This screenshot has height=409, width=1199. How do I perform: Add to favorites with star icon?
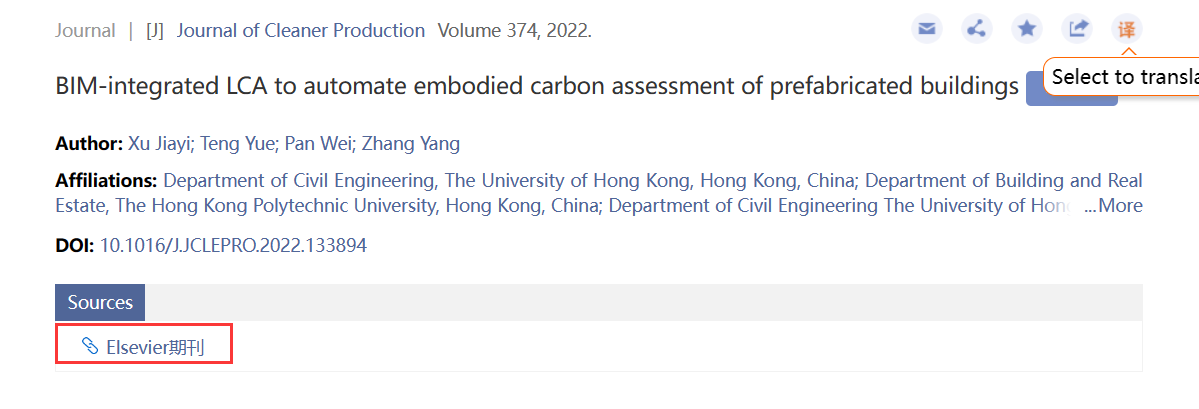pos(1027,29)
